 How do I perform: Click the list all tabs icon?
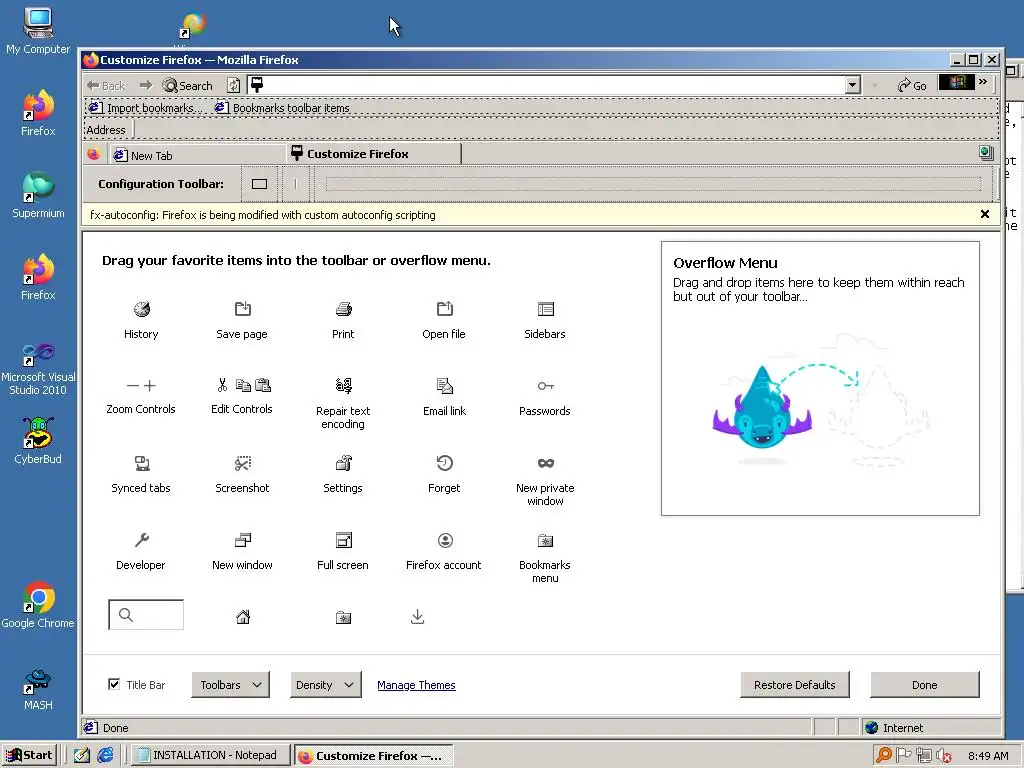tap(986, 153)
